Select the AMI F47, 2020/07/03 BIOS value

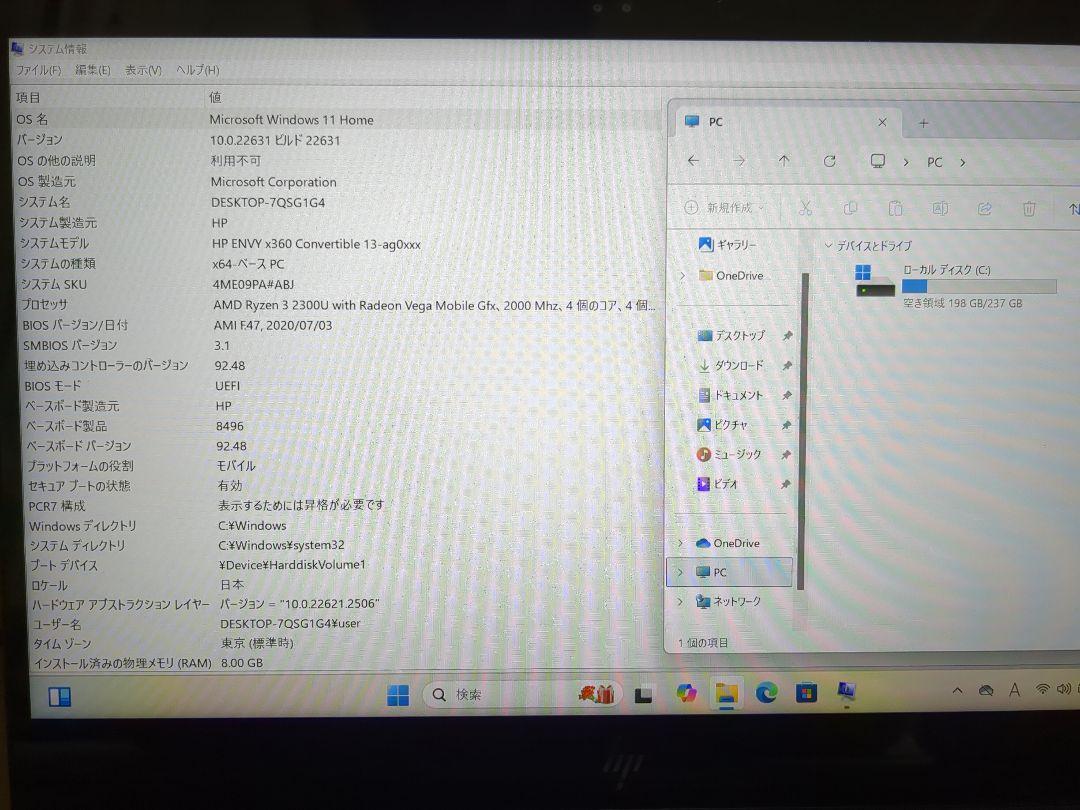point(273,325)
